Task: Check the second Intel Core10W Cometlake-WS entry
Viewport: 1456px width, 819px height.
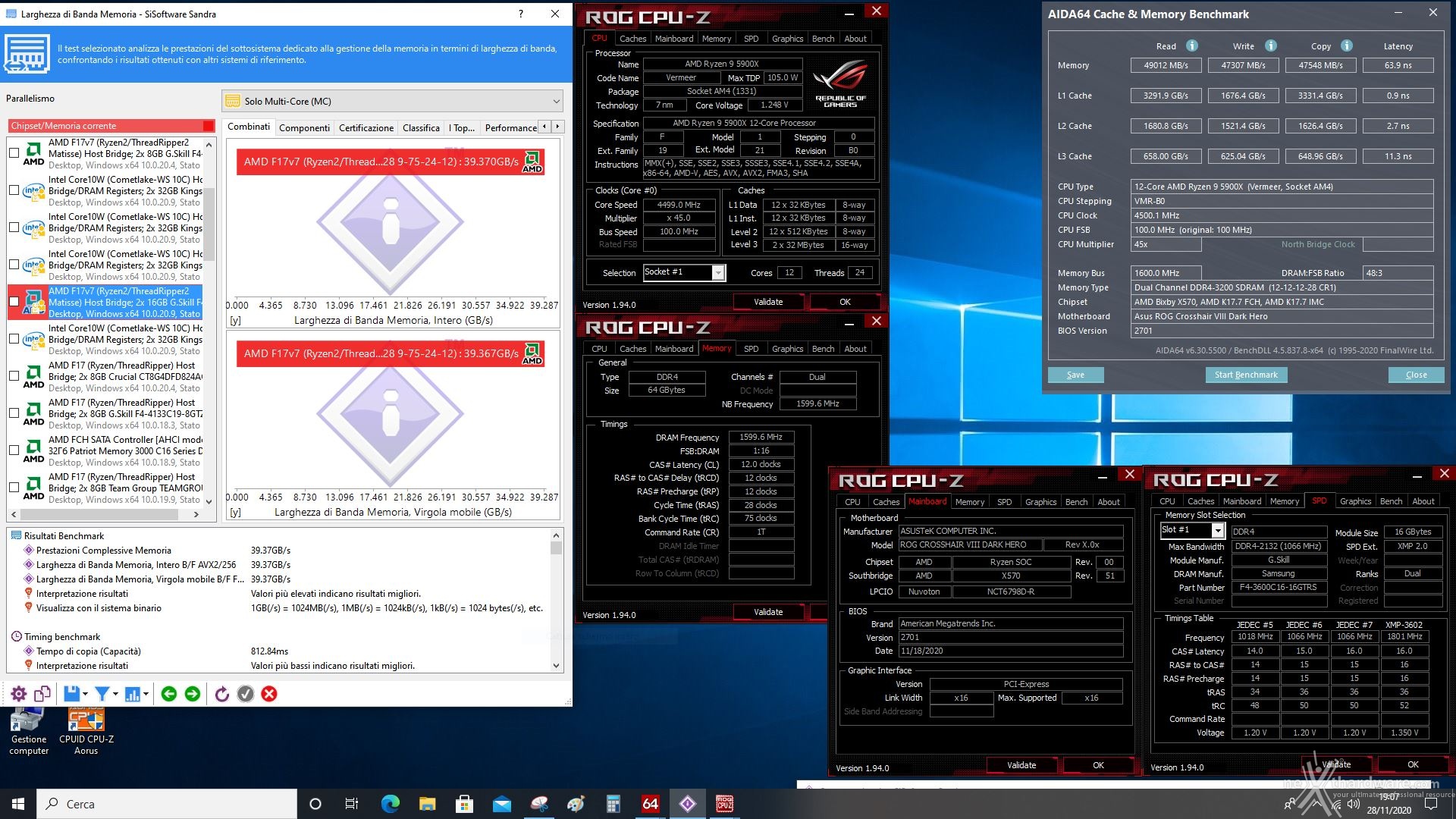Action: [14, 227]
